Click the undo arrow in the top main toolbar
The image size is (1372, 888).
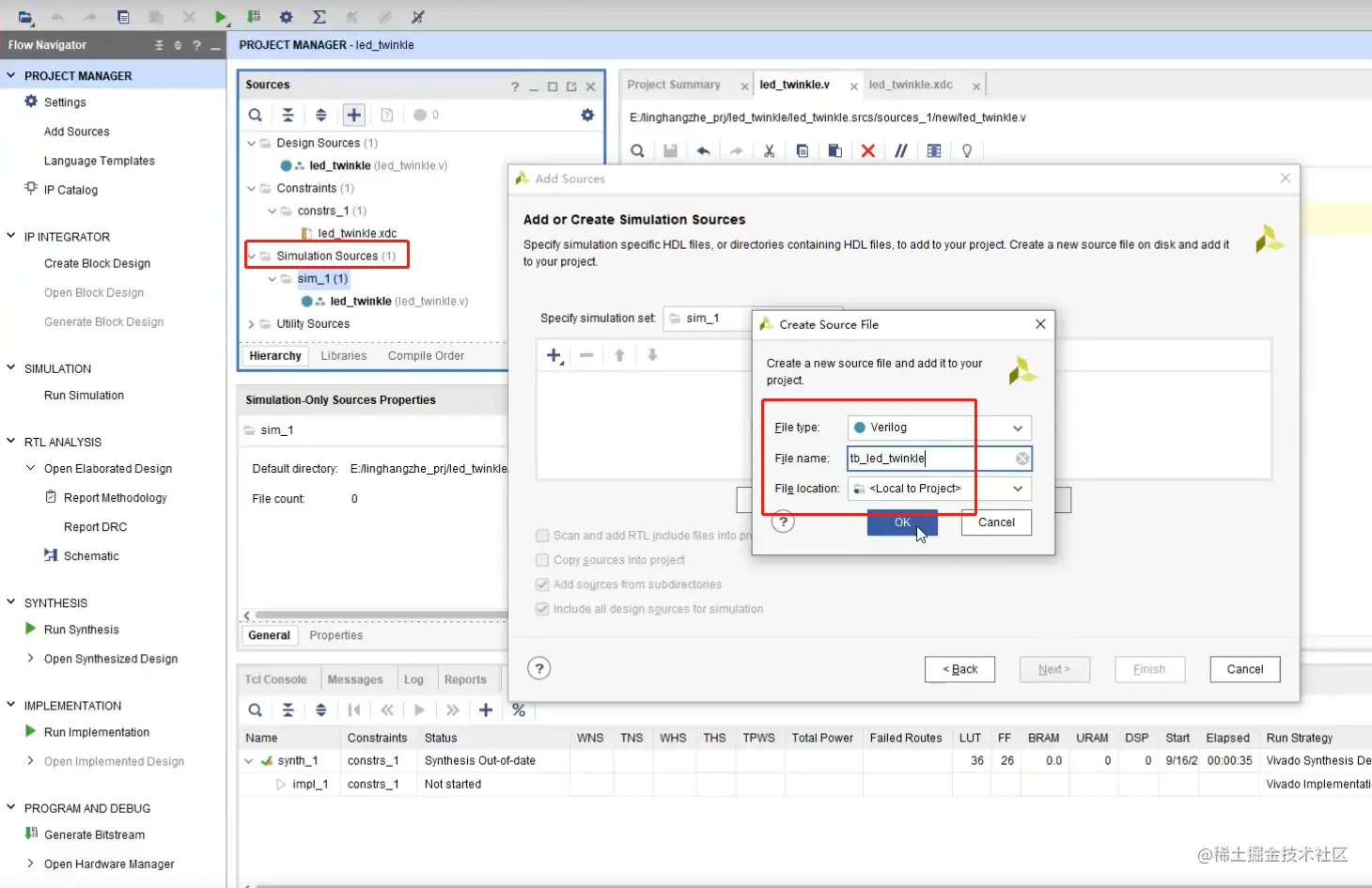[x=57, y=17]
